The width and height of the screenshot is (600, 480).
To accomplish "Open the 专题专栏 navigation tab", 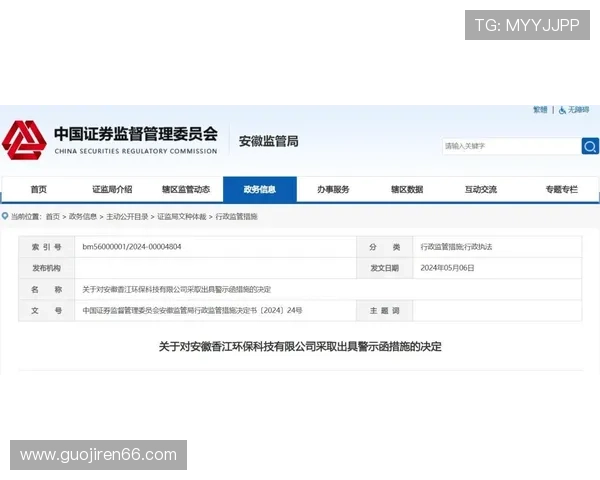I will click(562, 189).
